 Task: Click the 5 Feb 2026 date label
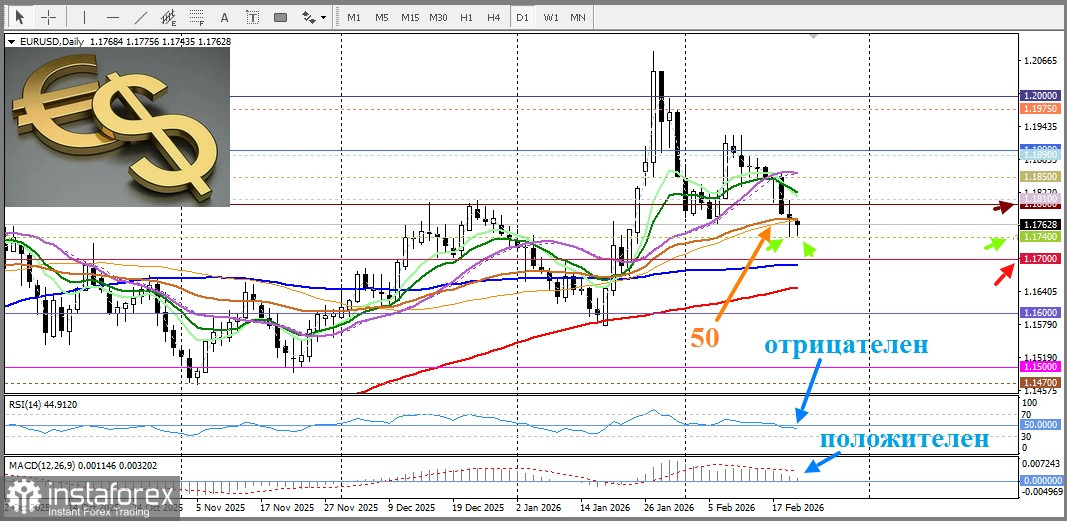[x=732, y=508]
